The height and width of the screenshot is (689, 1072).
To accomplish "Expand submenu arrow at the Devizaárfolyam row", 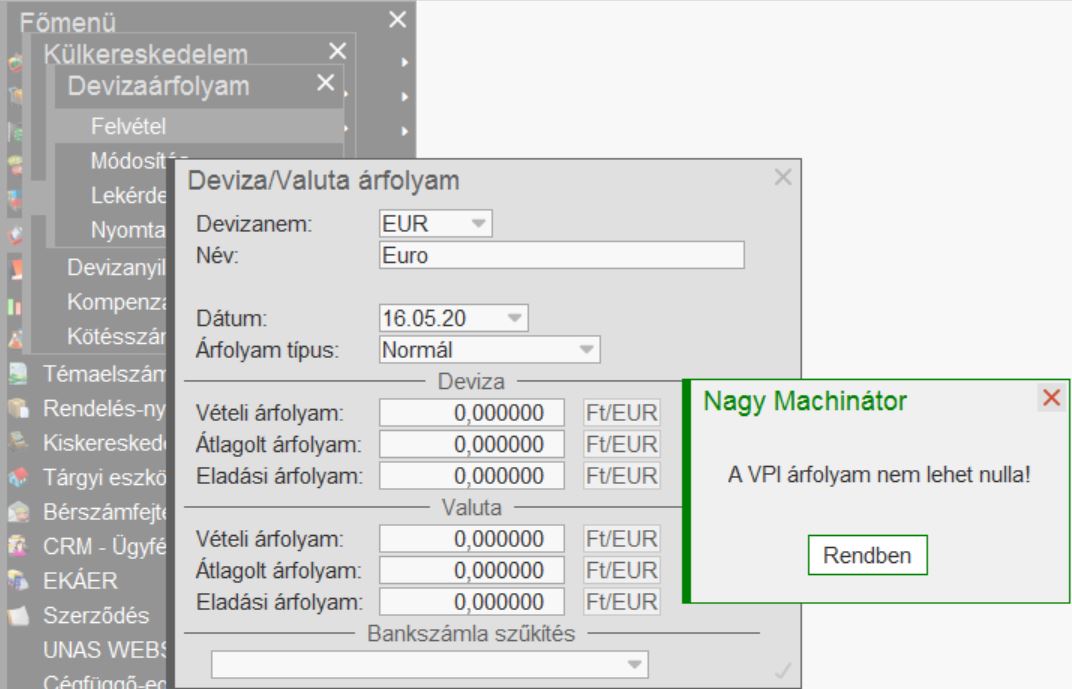I will click(x=405, y=96).
